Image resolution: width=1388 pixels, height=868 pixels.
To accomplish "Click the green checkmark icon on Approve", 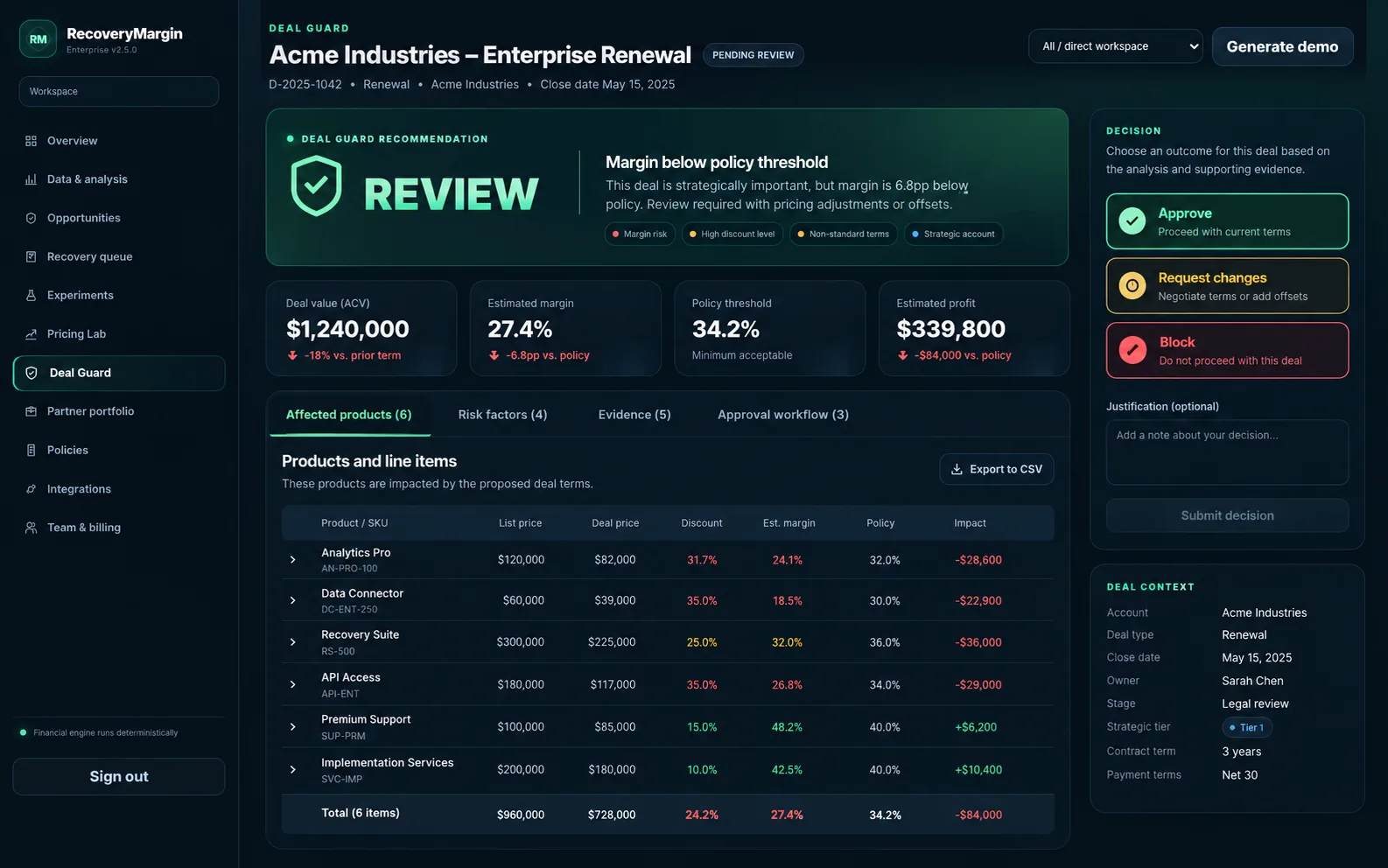I will [1132, 221].
